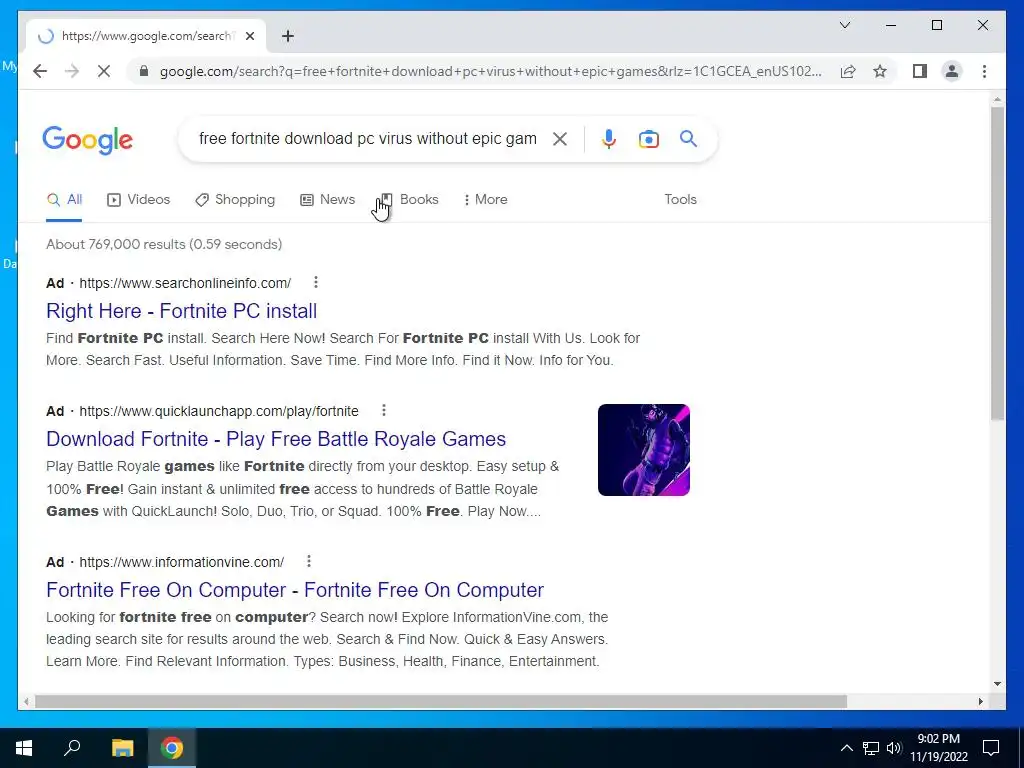The image size is (1024, 768).
Task: Open the Chrome profile avatar
Action: coord(952,71)
